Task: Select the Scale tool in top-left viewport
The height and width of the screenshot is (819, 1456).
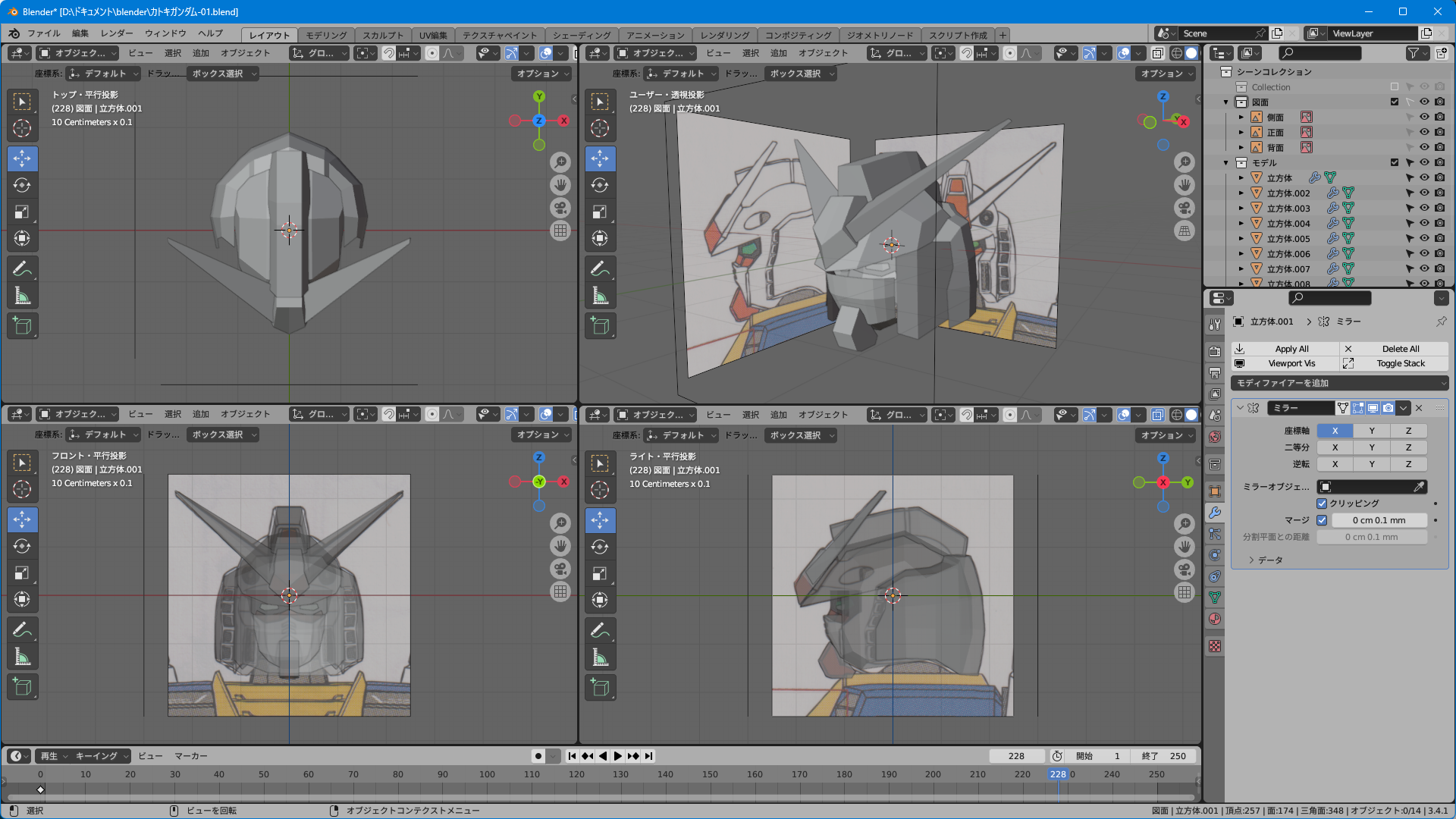Action: click(x=22, y=212)
